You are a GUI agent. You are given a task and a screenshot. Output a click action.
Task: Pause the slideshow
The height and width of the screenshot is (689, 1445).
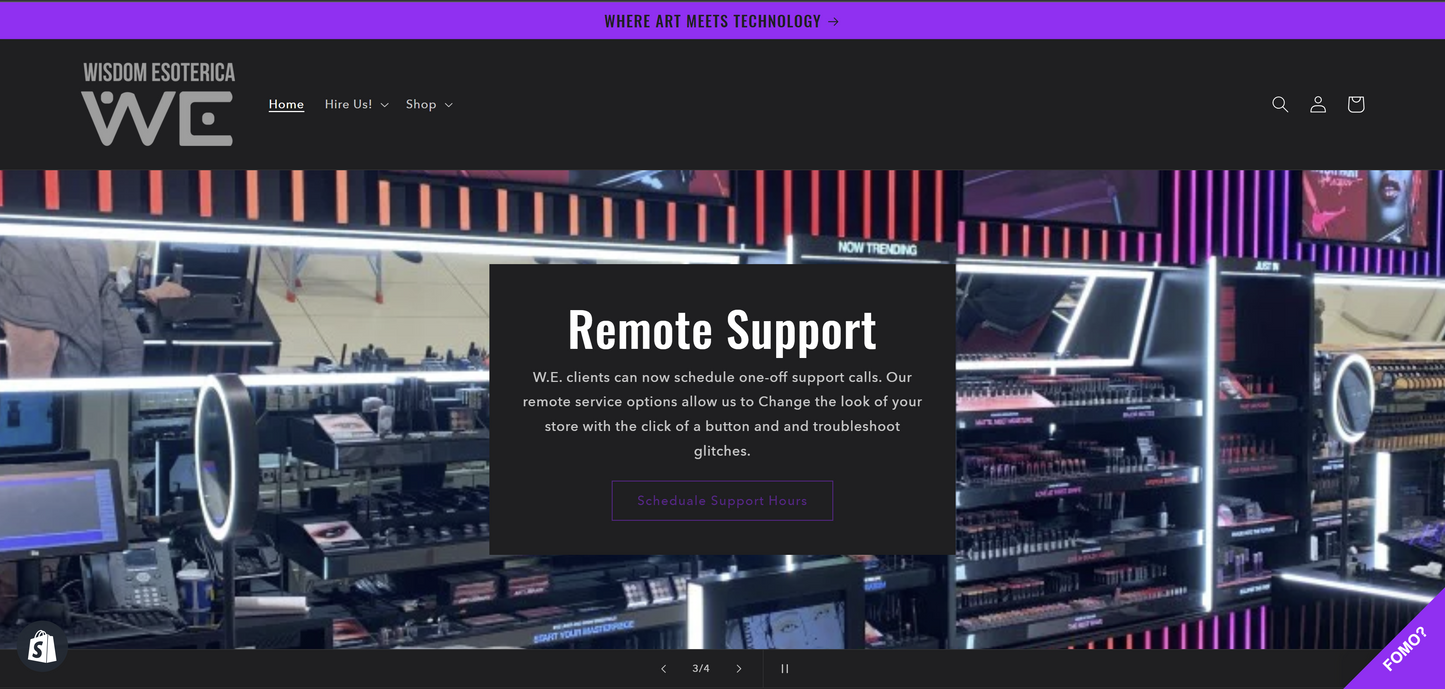(785, 669)
